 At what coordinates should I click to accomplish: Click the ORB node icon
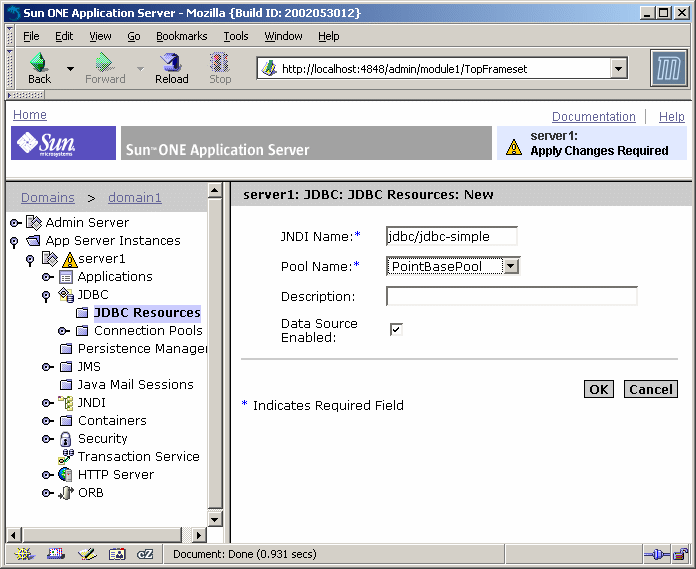(x=66, y=493)
